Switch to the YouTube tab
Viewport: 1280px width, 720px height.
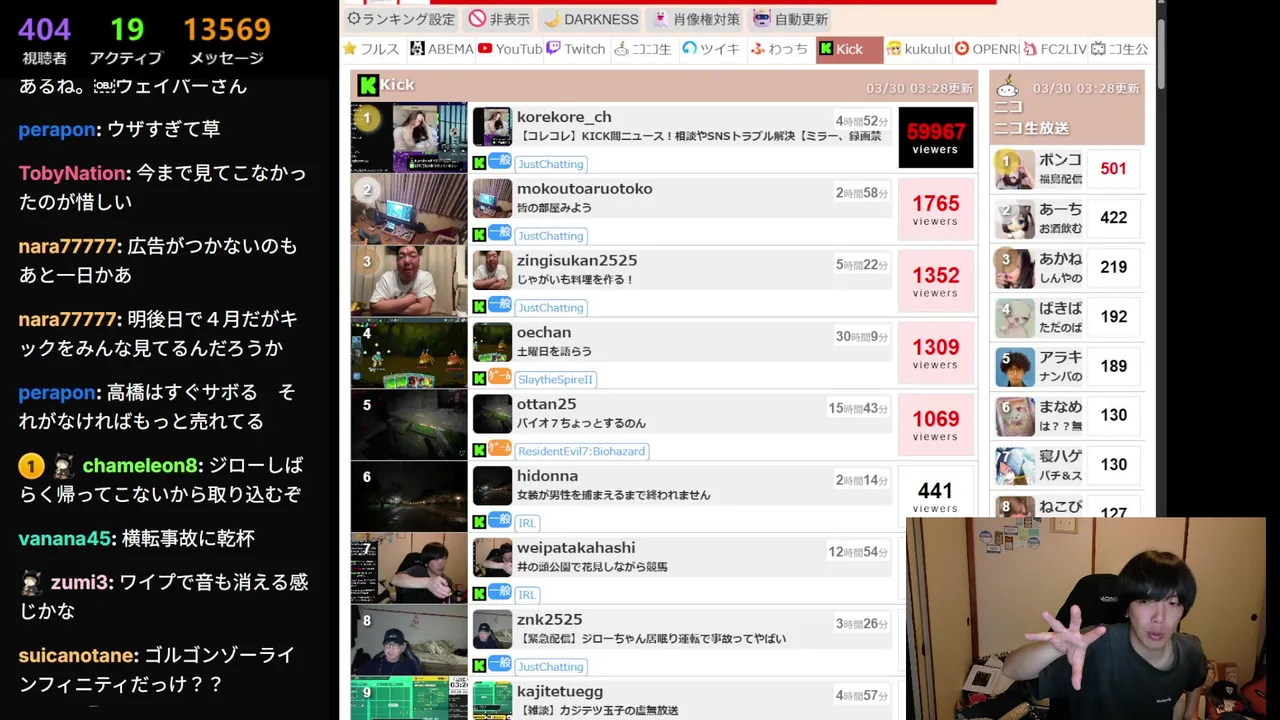coord(510,49)
